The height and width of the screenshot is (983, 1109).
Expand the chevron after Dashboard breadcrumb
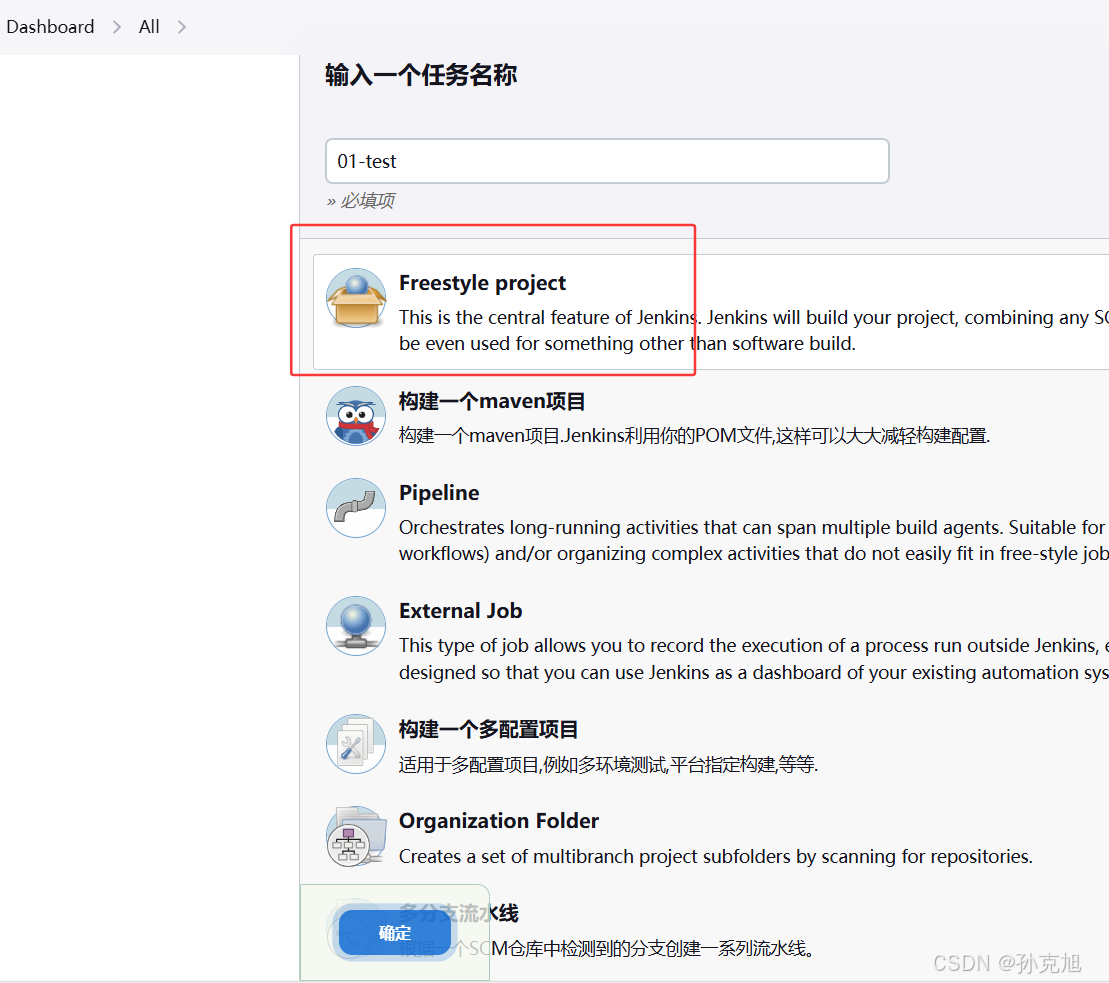tap(117, 27)
